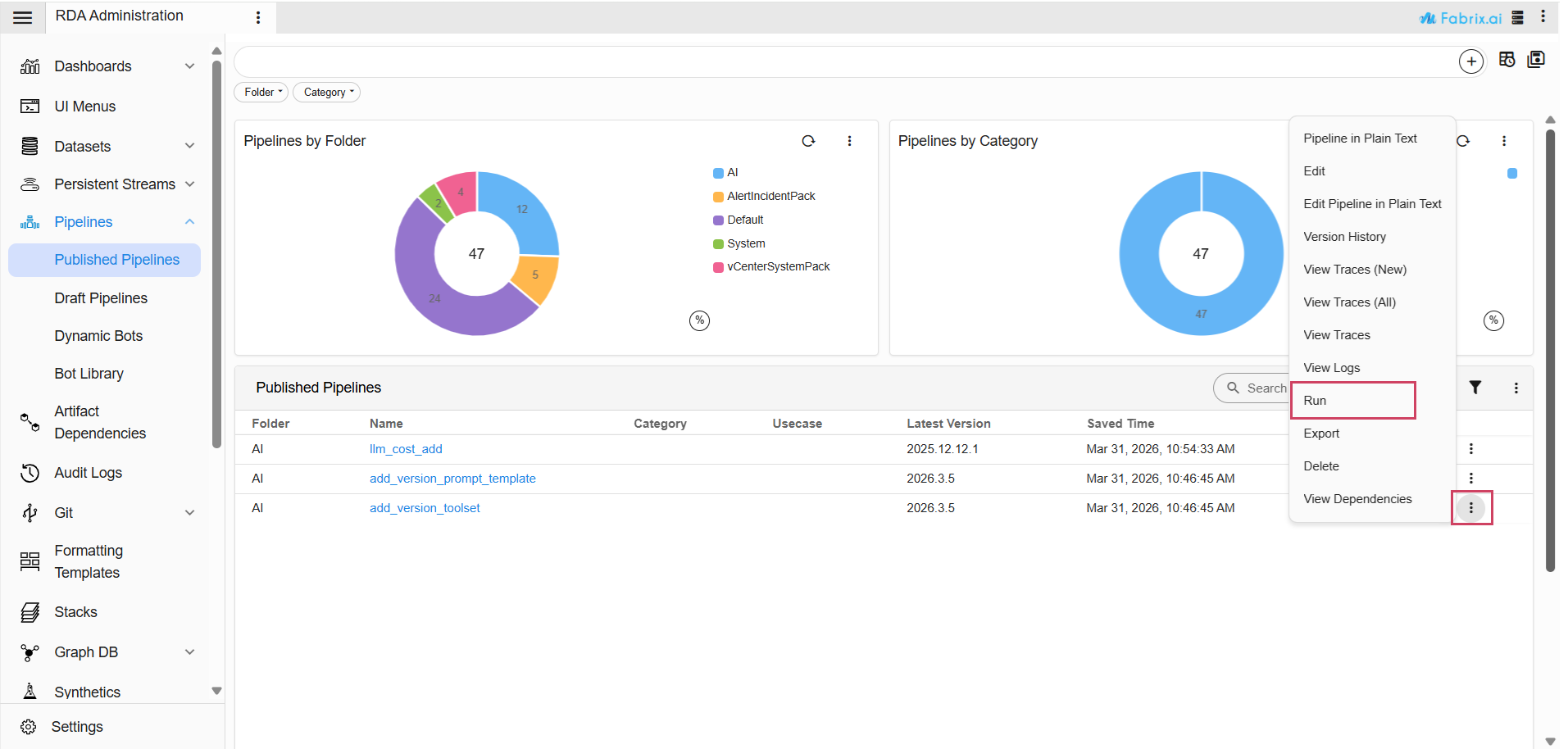1568x749 pixels.
Task: Click the plus add icon in top bar
Action: [1470, 61]
